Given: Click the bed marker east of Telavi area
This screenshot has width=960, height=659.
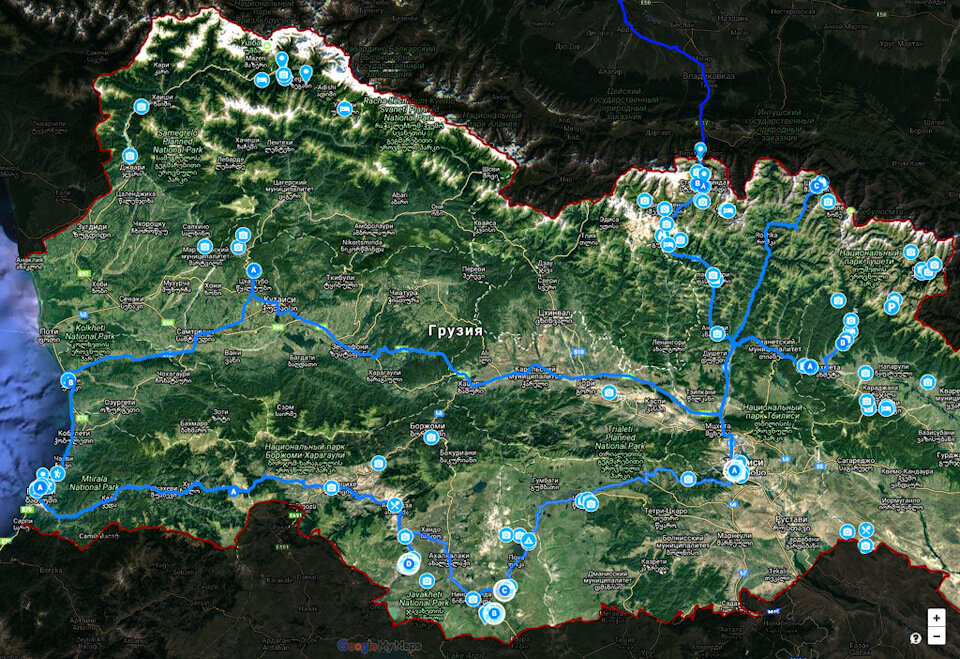Looking at the screenshot, I should coord(886,407).
